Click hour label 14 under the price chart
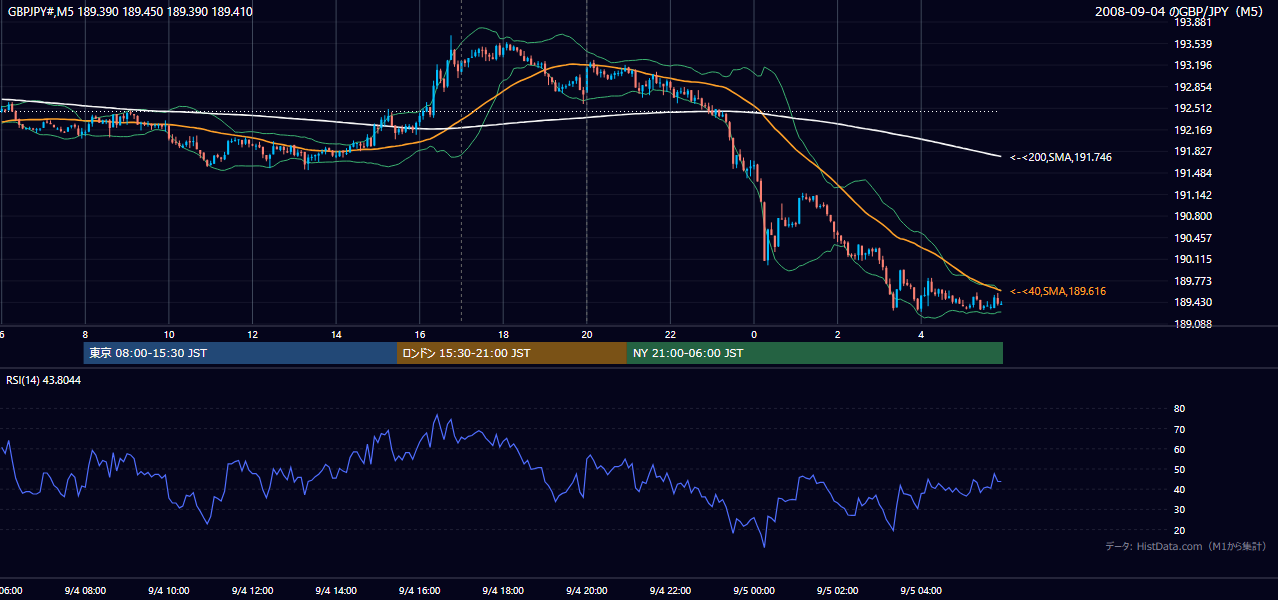Viewport: 1278px width, 600px height. tap(336, 335)
